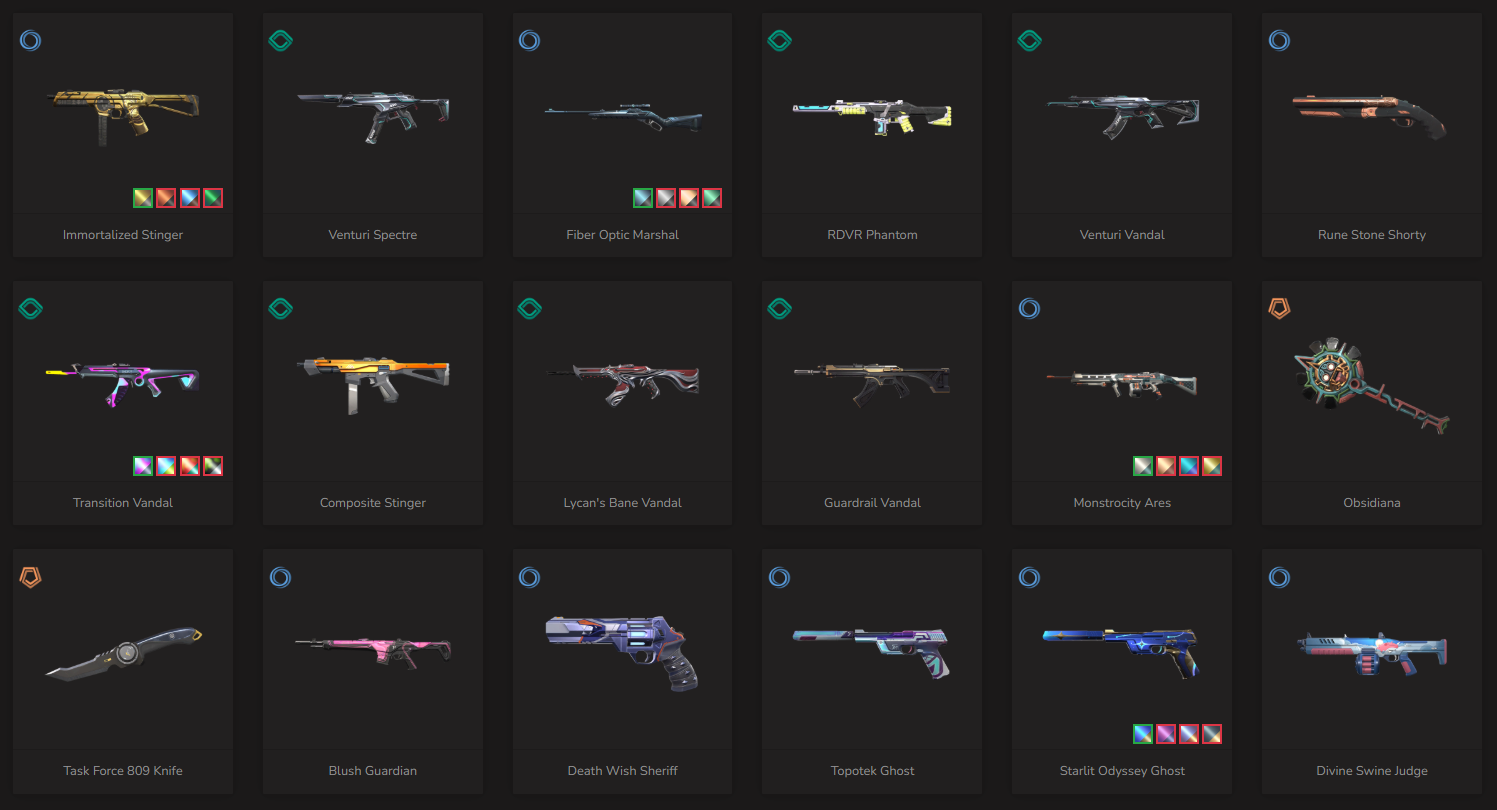Click the Venturi Vandal name label
1497x810 pixels.
tap(1122, 235)
